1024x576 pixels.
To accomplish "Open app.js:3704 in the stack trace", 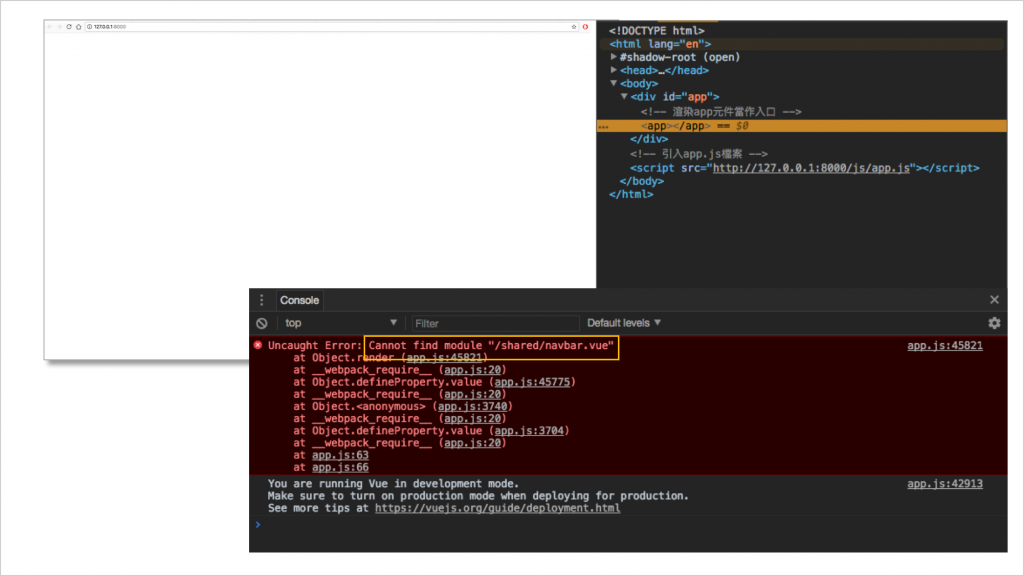I will [x=529, y=430].
